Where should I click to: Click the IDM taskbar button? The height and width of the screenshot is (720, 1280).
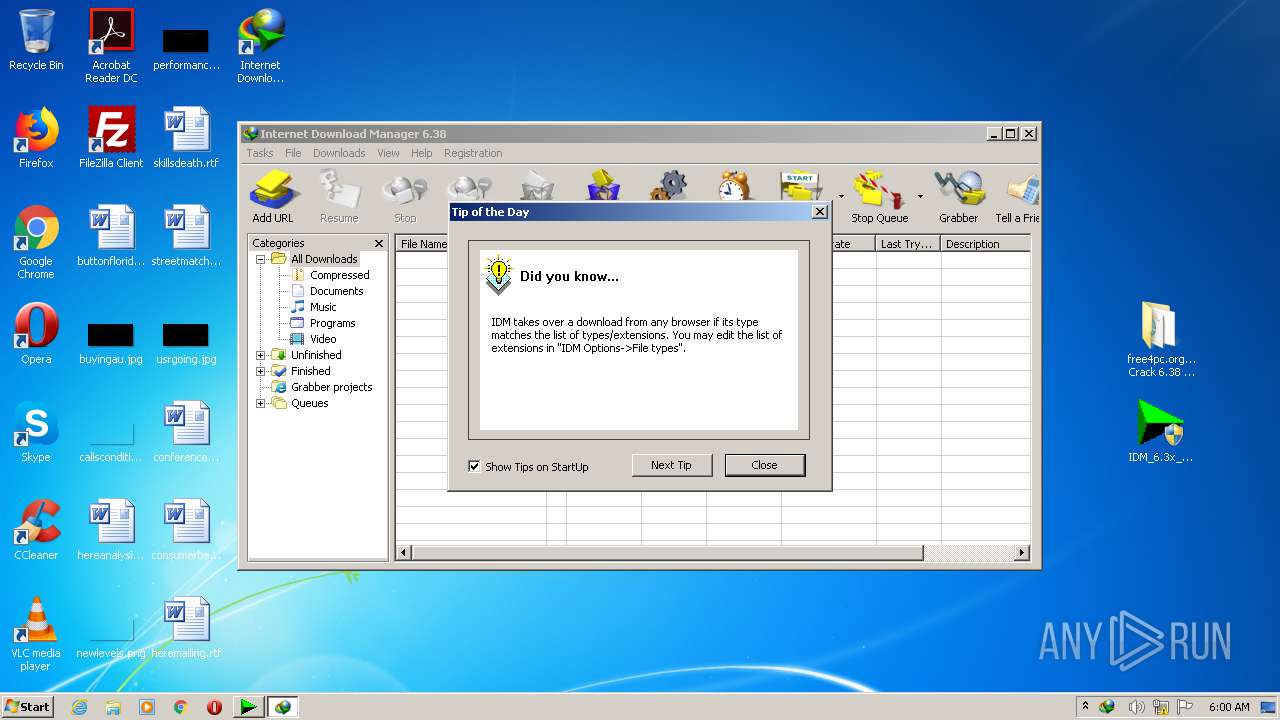(282, 707)
